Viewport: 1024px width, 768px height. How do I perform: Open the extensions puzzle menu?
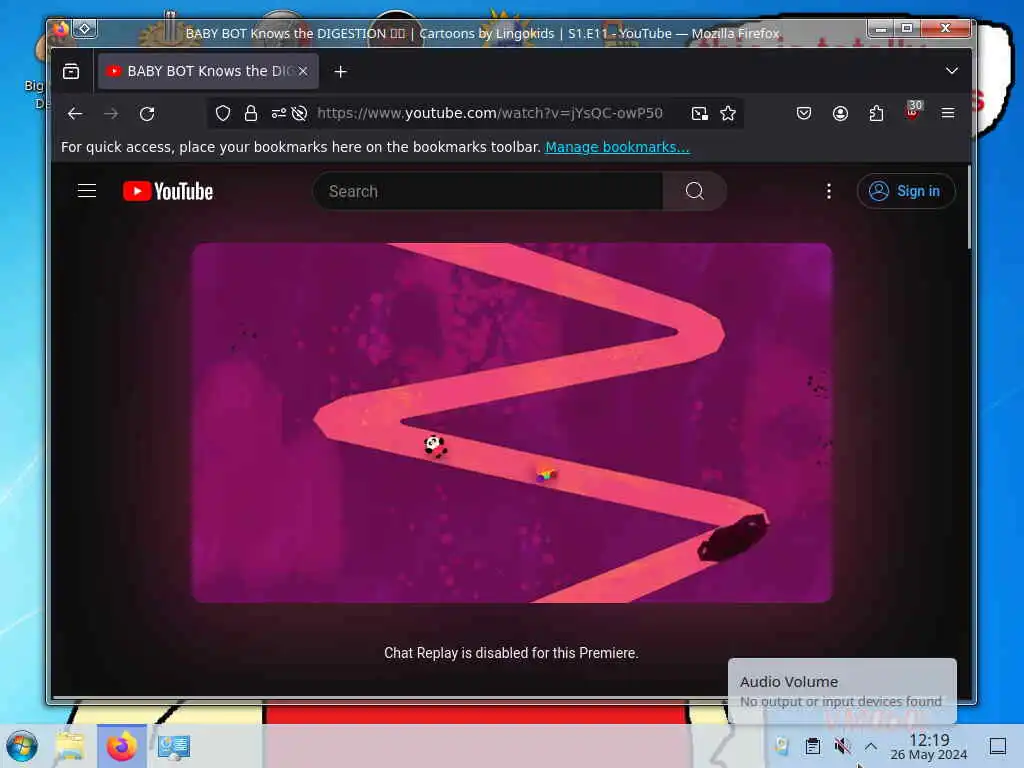point(876,114)
